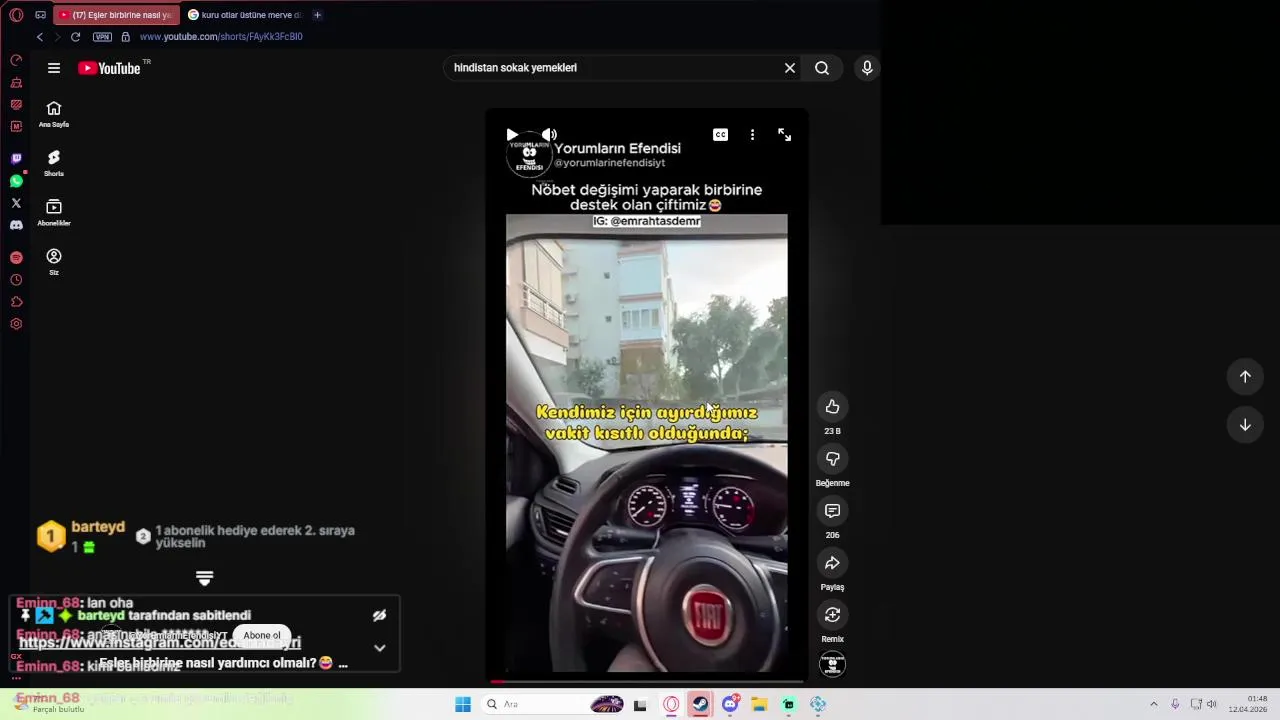Click the Yorumların Efendisi channel avatar
The width and height of the screenshot is (1280, 720).
(x=529, y=155)
